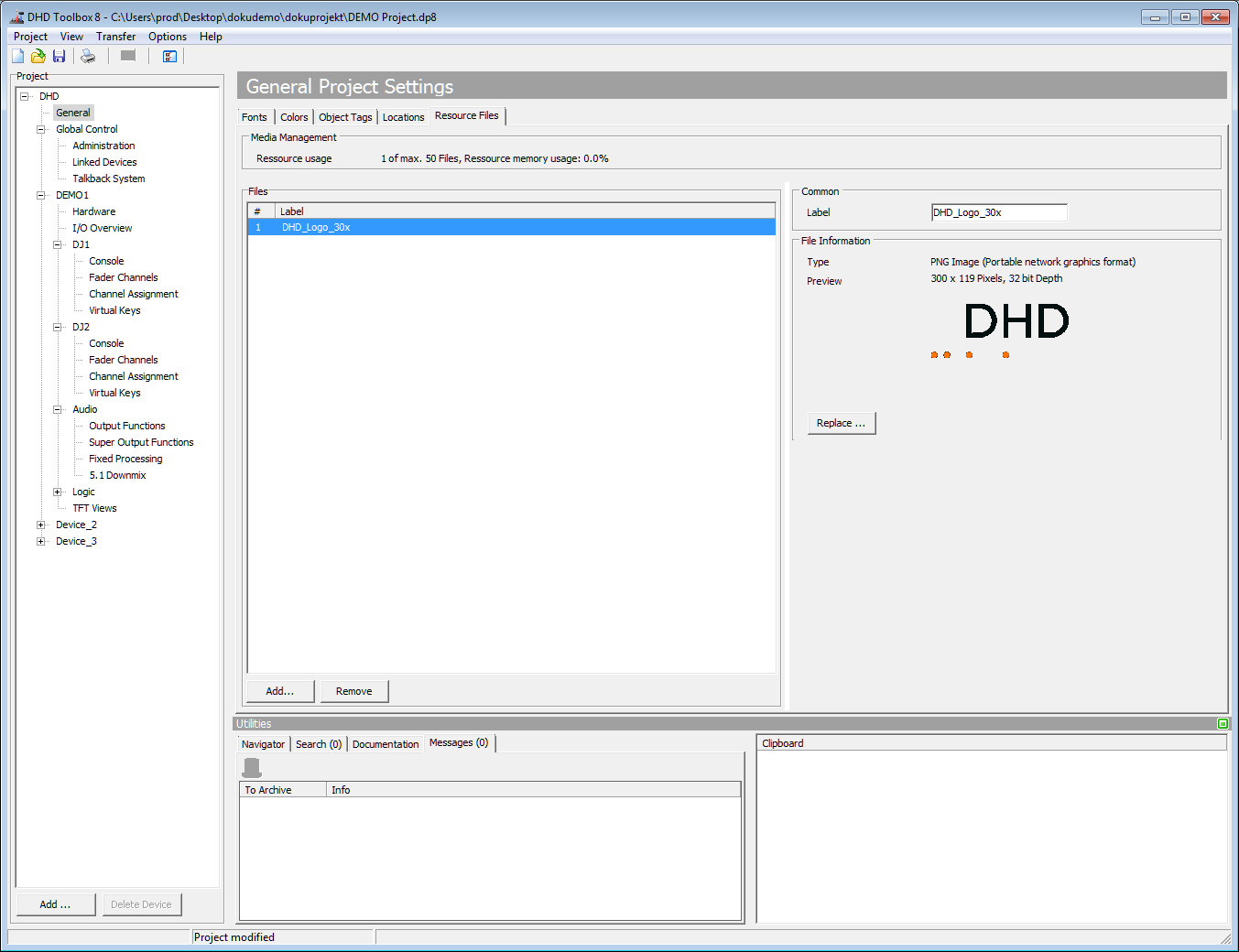Click the New Project toolbar icon
This screenshot has width=1239, height=952.
pos(16,56)
